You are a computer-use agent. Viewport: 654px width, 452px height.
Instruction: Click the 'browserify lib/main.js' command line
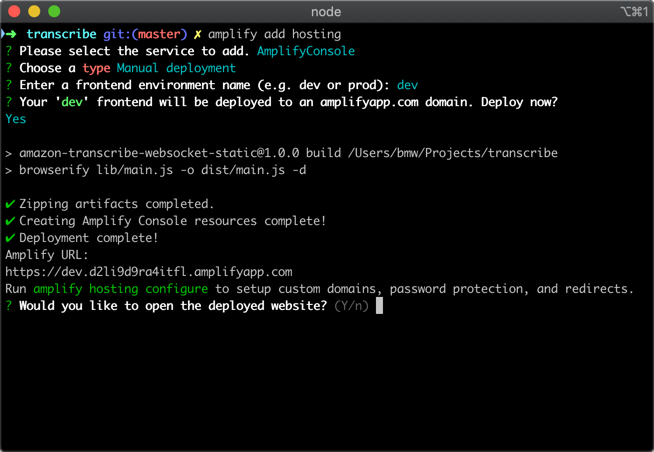(156, 170)
